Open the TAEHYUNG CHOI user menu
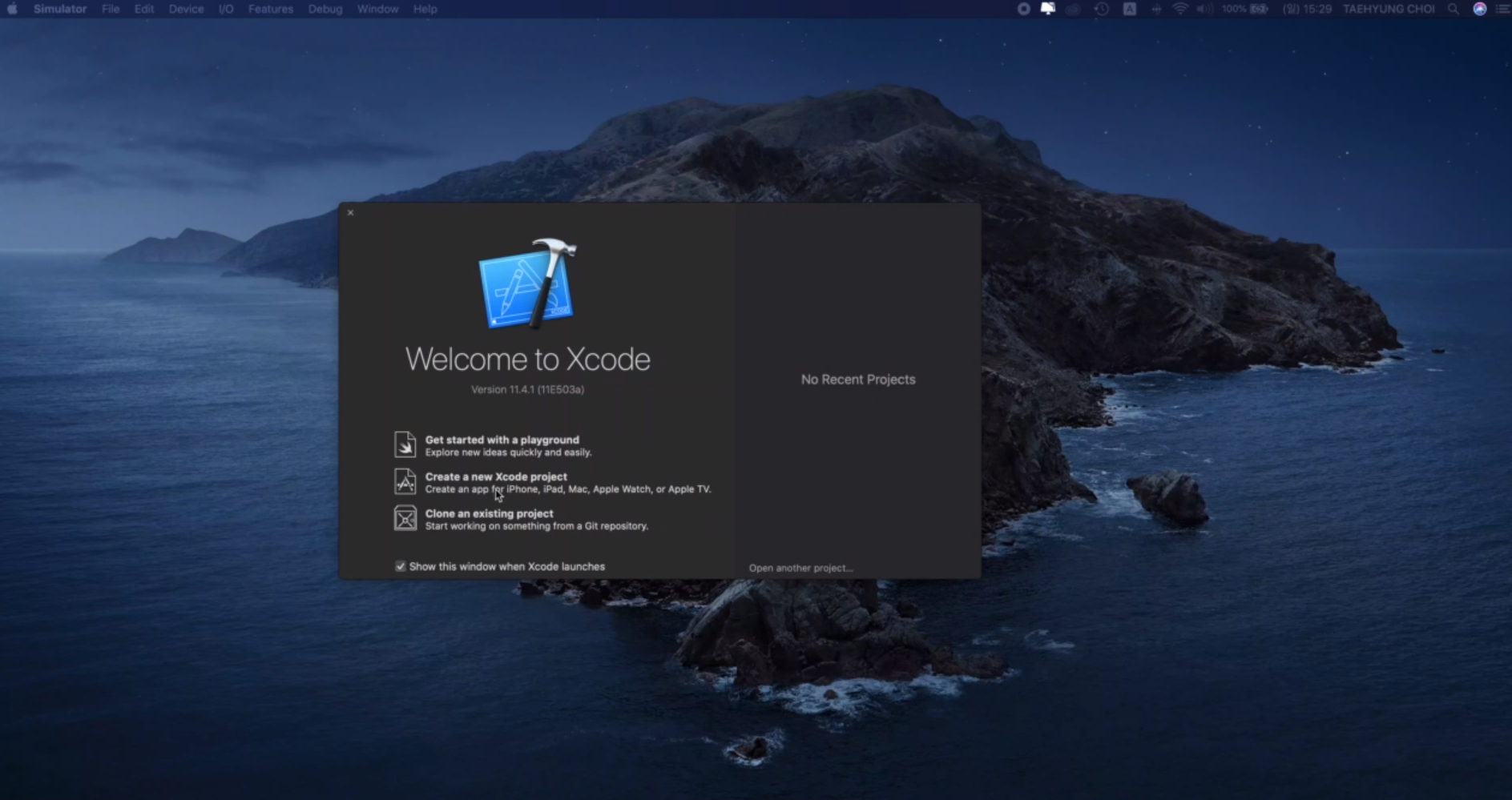The height and width of the screenshot is (800, 1512). click(1389, 9)
